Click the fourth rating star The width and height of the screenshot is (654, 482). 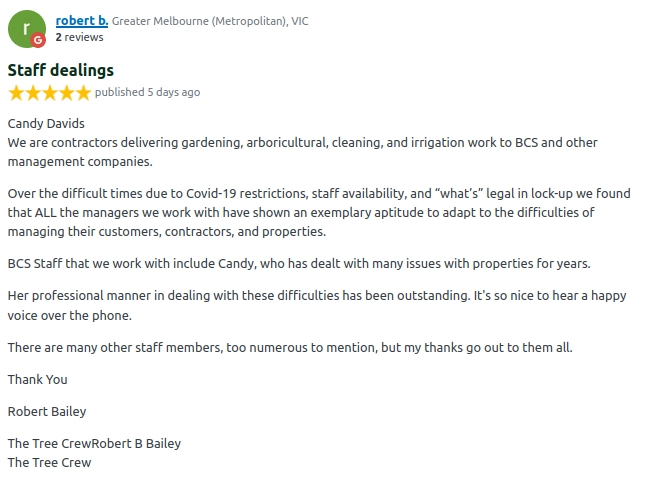pyautogui.click(x=66, y=93)
